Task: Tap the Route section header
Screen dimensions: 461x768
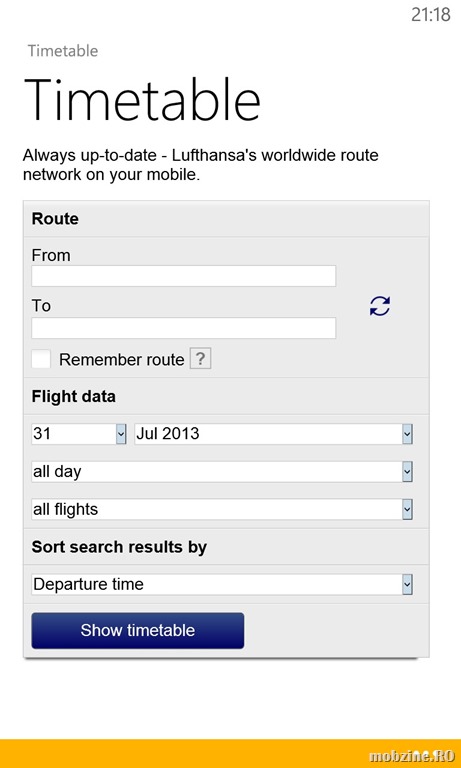Action: pyautogui.click(x=55, y=218)
